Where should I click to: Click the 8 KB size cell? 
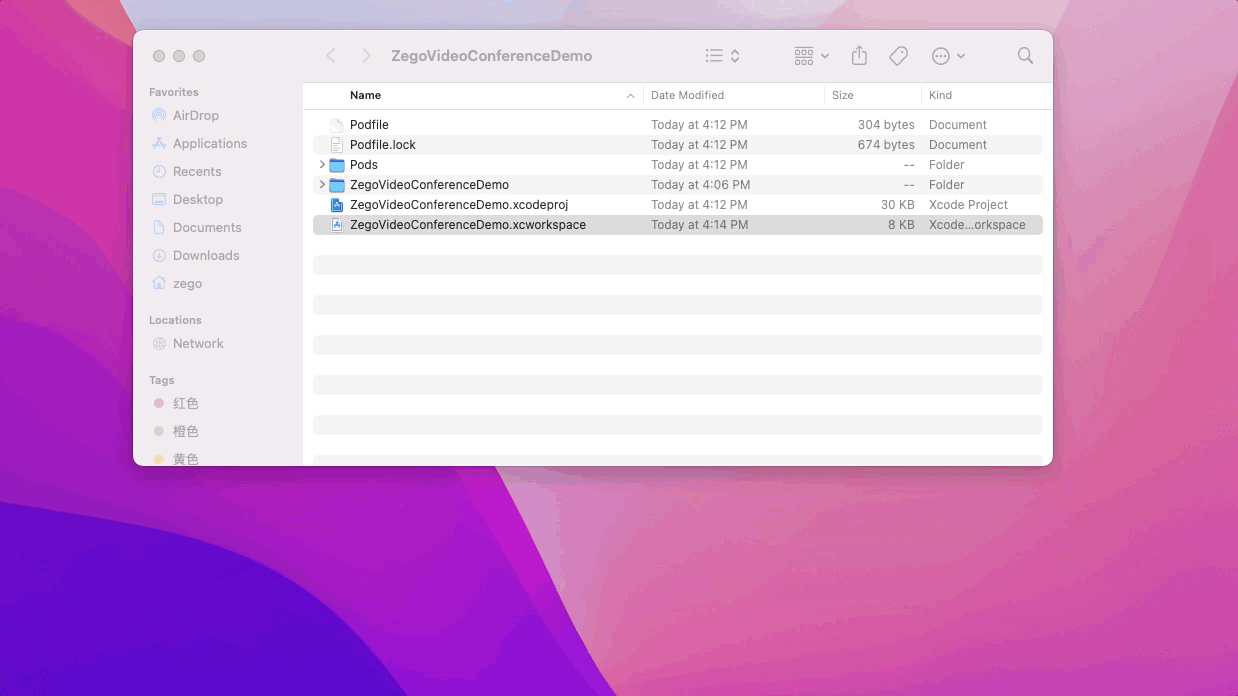click(901, 225)
